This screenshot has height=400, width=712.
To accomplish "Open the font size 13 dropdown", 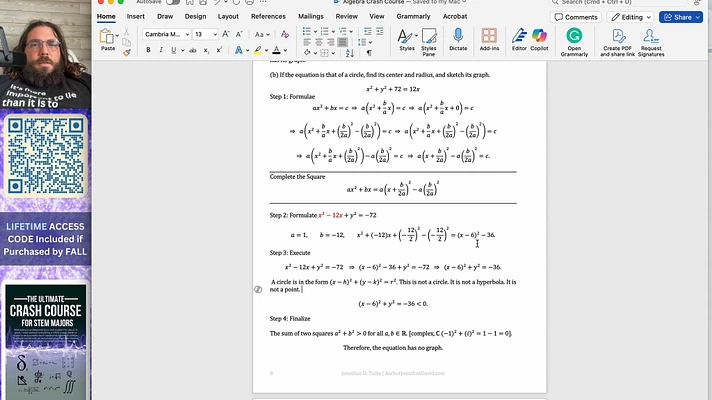I will point(215,35).
